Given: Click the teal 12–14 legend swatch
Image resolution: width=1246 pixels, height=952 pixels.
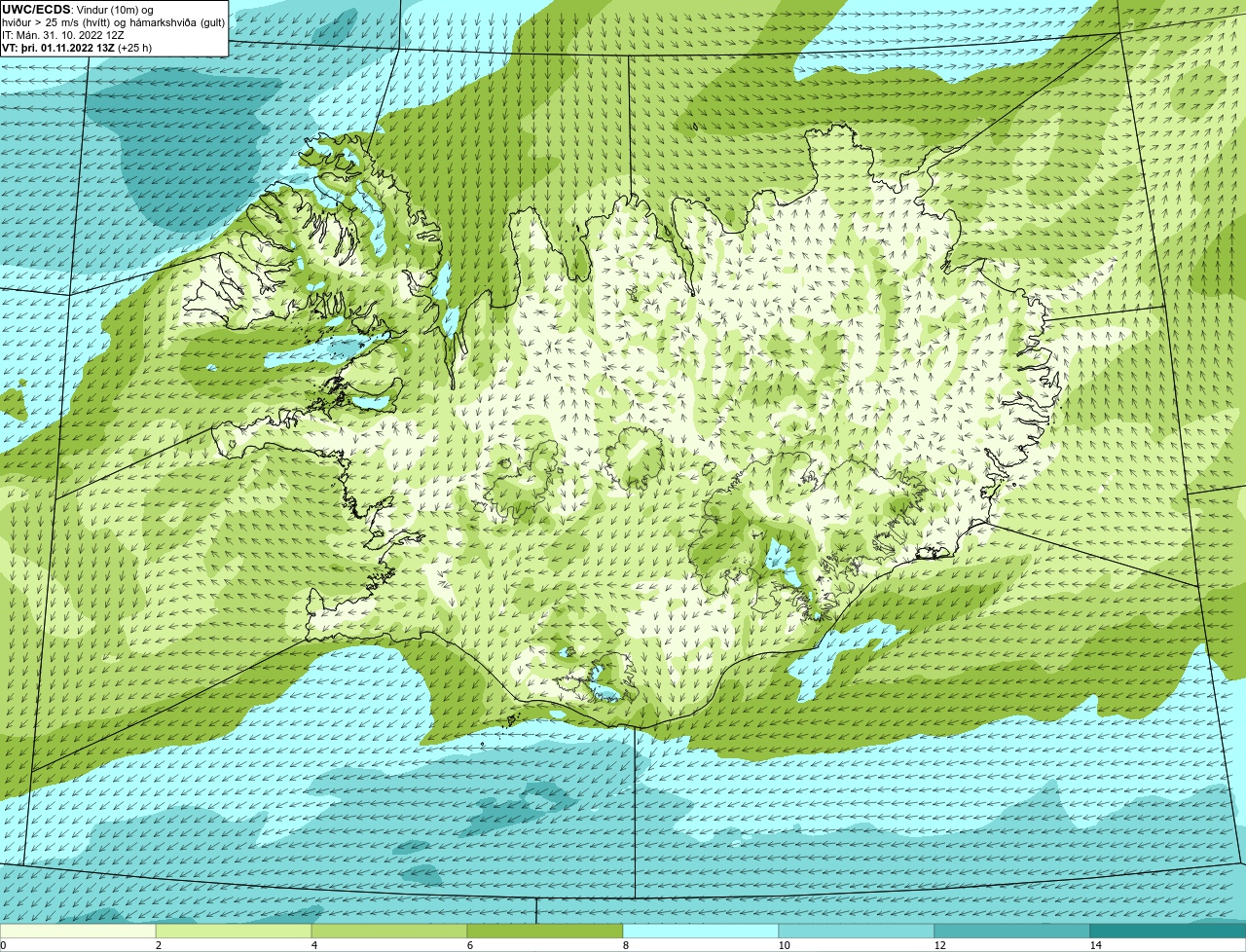Looking at the screenshot, I should [1012, 932].
